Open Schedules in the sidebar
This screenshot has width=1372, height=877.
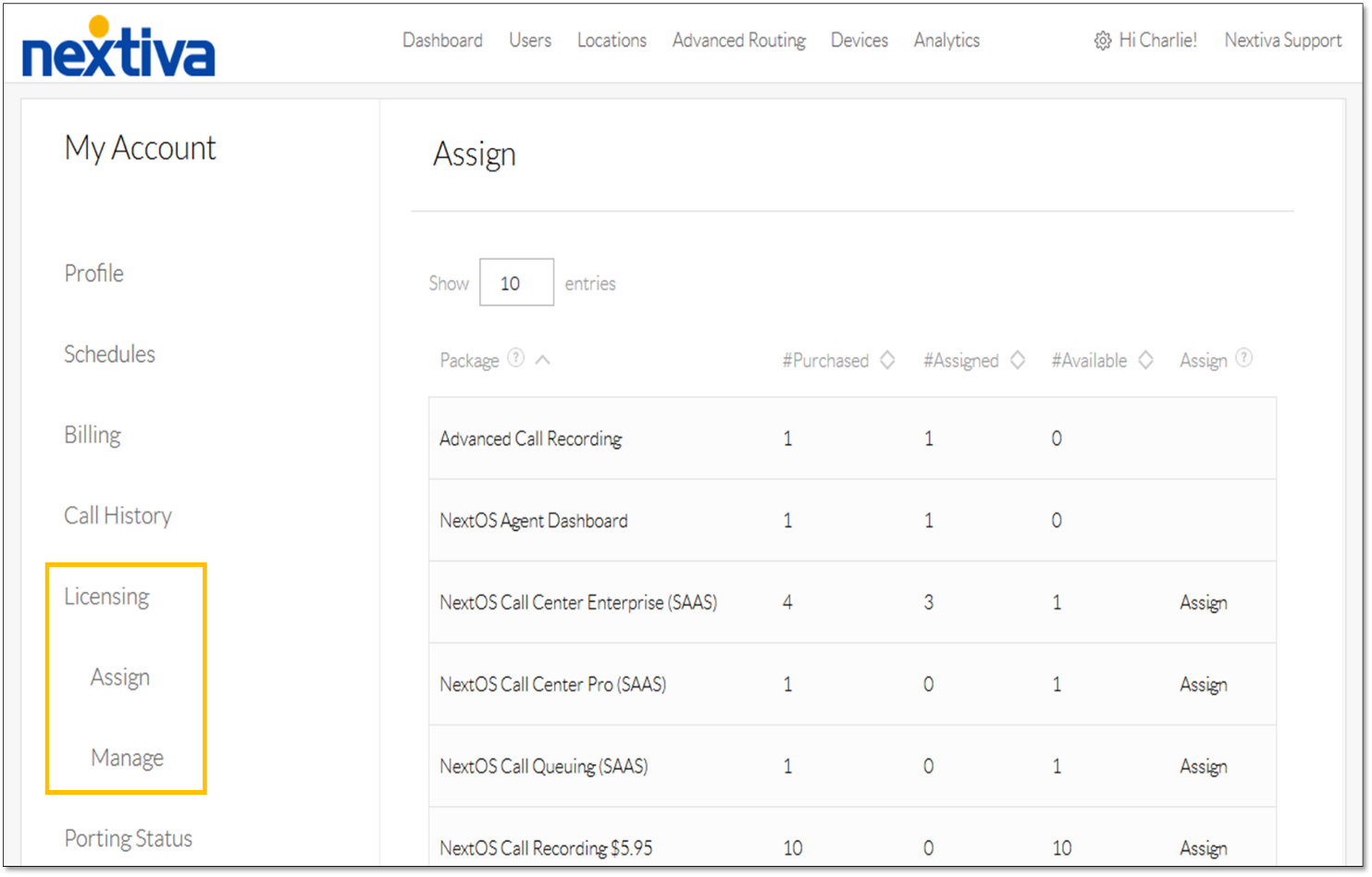click(109, 354)
